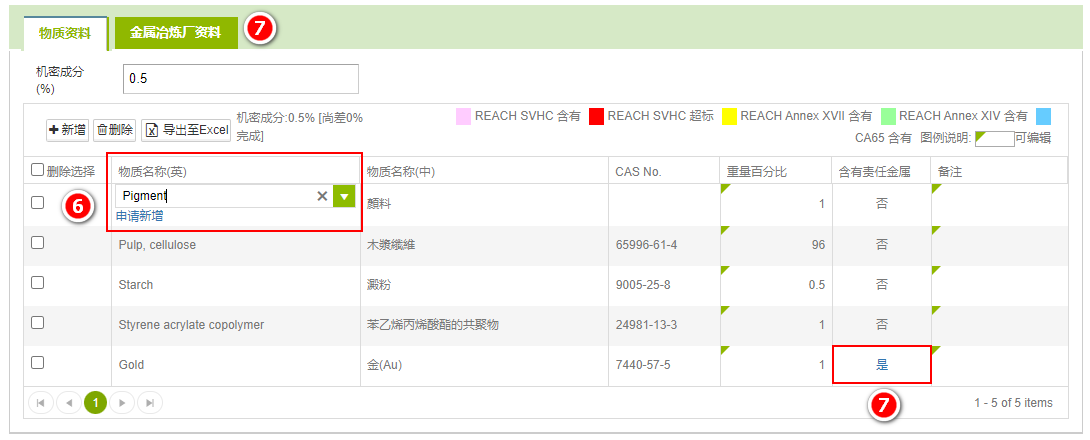Clear the Pigment text with the X icon
Viewport: 1090px width, 440px height.
(322, 197)
